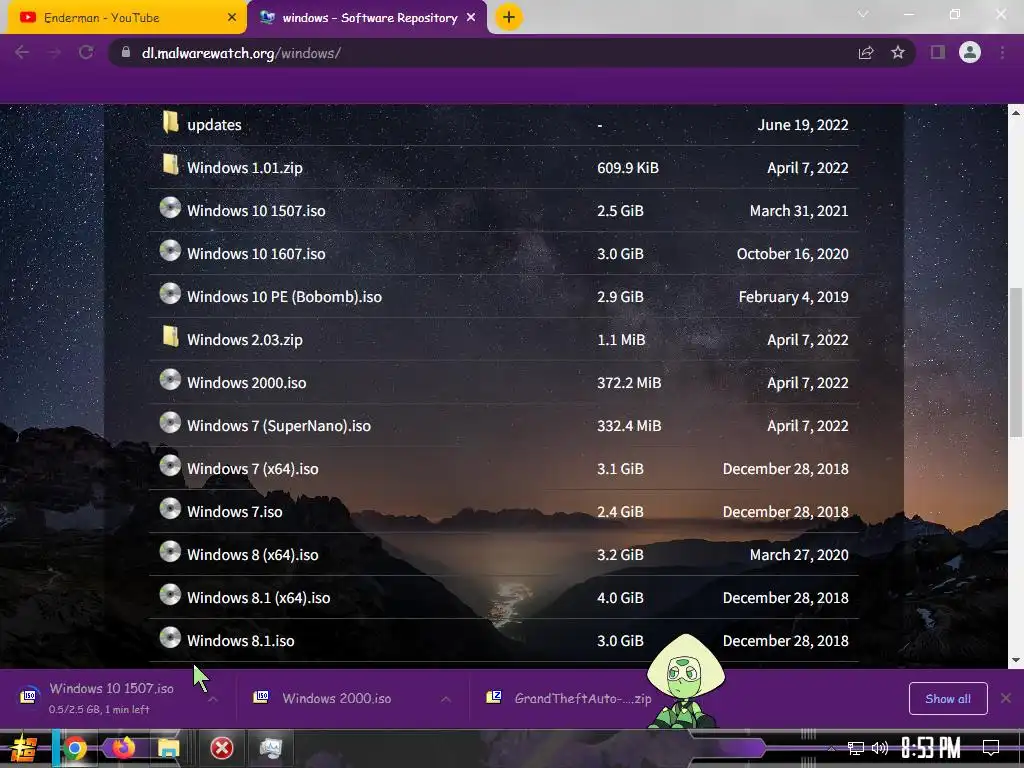Close the Enderman - YouTube tab

[232, 18]
